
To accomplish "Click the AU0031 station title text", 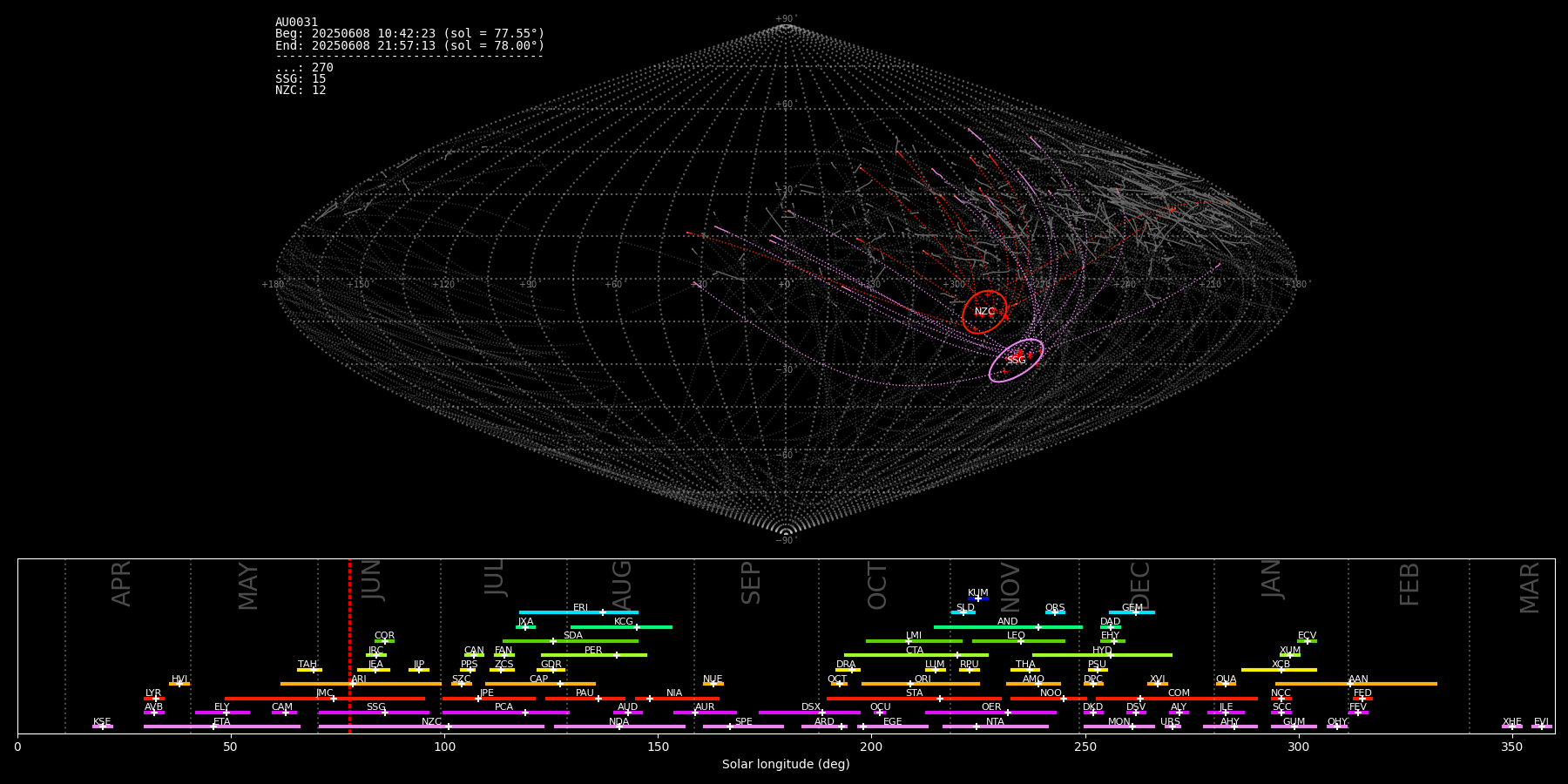I will [x=296, y=23].
